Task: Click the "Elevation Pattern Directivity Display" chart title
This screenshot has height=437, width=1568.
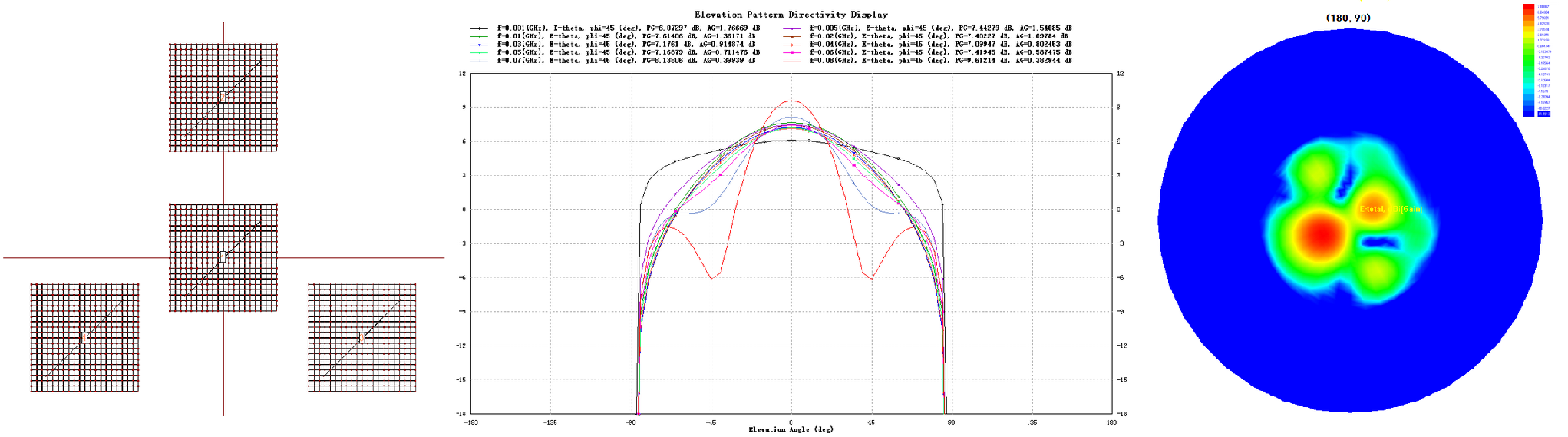Action: click(791, 14)
